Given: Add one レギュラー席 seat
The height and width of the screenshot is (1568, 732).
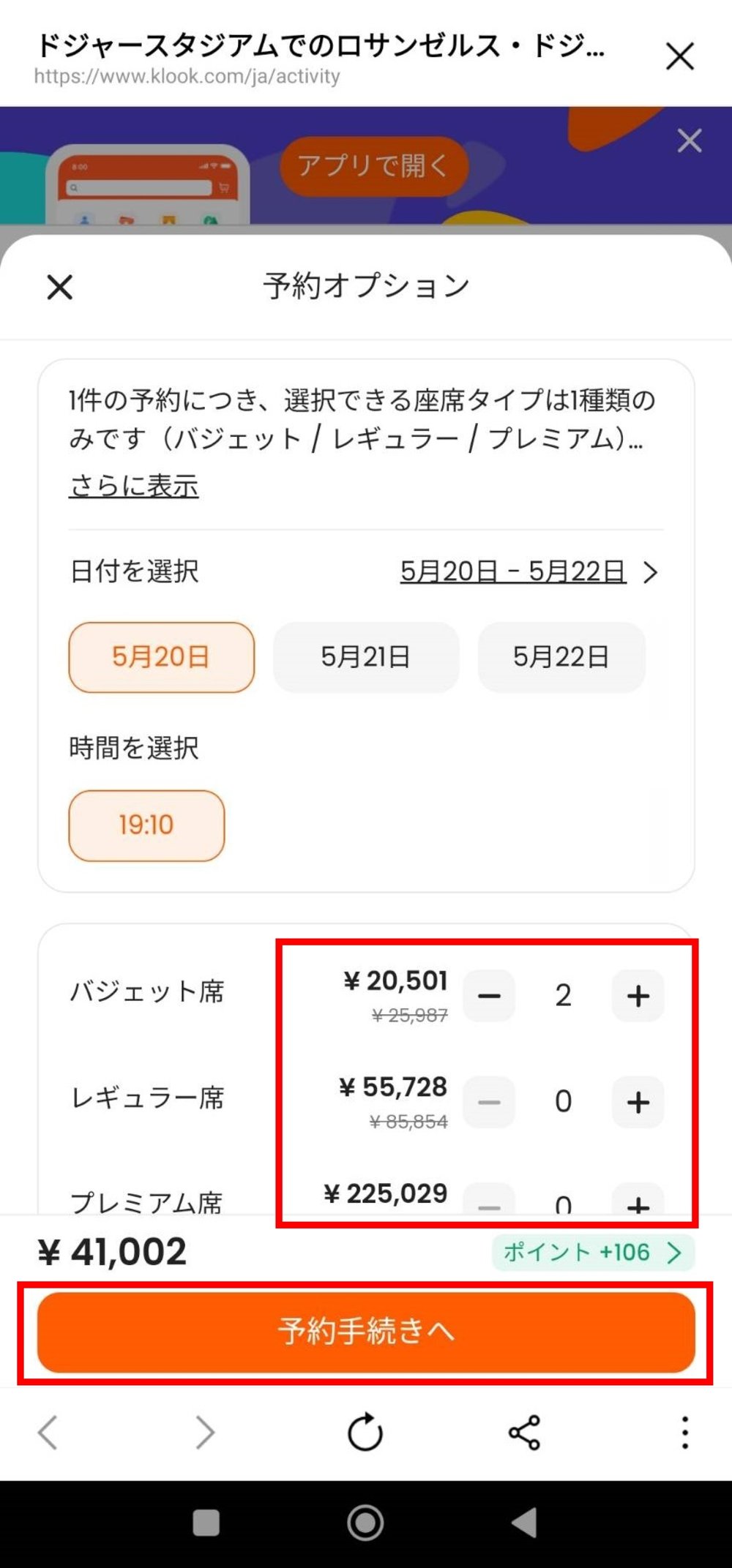Looking at the screenshot, I should point(638,1103).
